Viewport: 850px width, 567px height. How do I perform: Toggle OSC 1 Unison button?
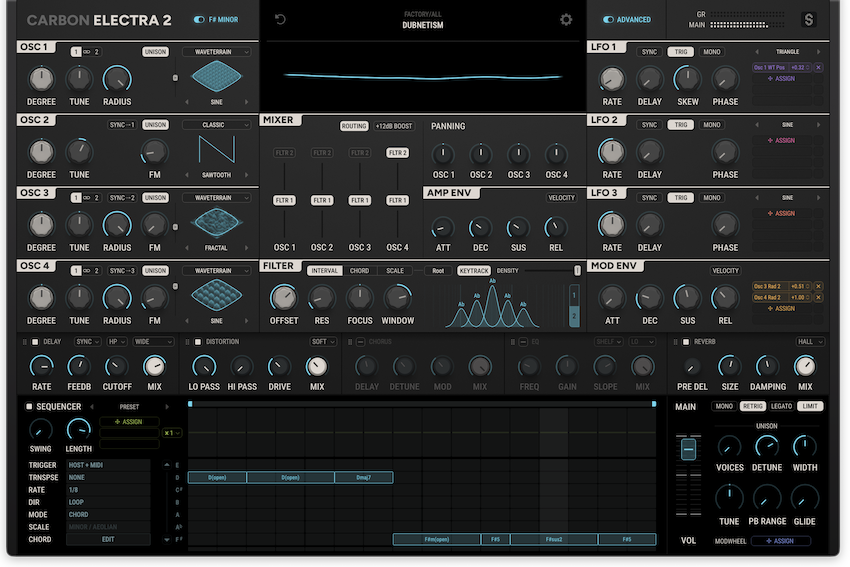pos(155,52)
